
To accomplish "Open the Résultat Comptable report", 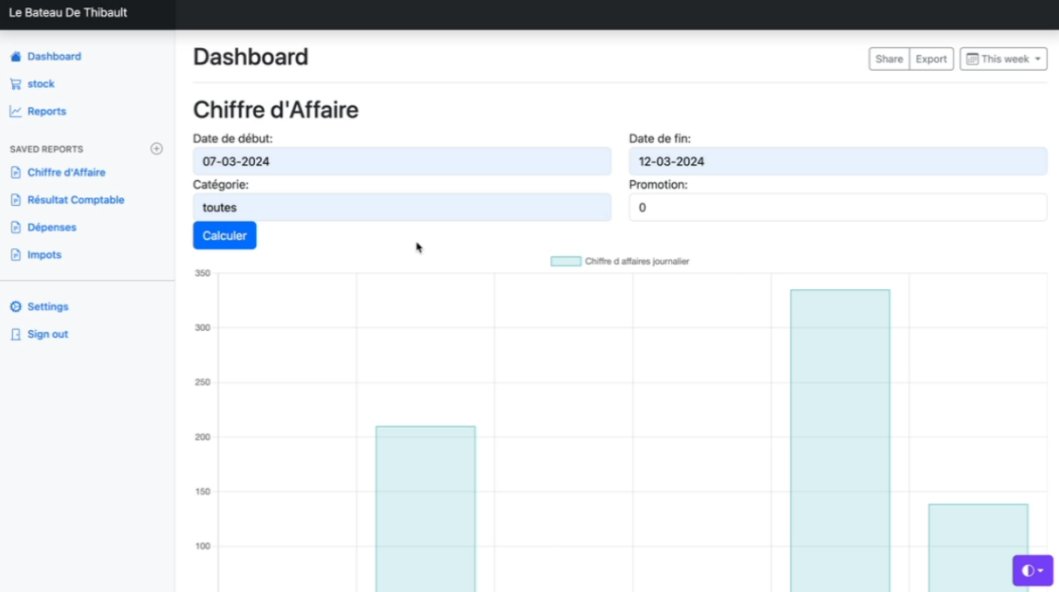I will click(x=75, y=200).
